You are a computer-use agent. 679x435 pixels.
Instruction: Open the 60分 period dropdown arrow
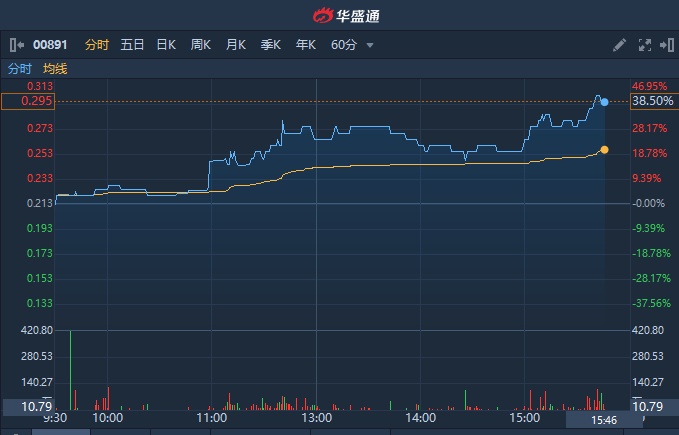370,45
